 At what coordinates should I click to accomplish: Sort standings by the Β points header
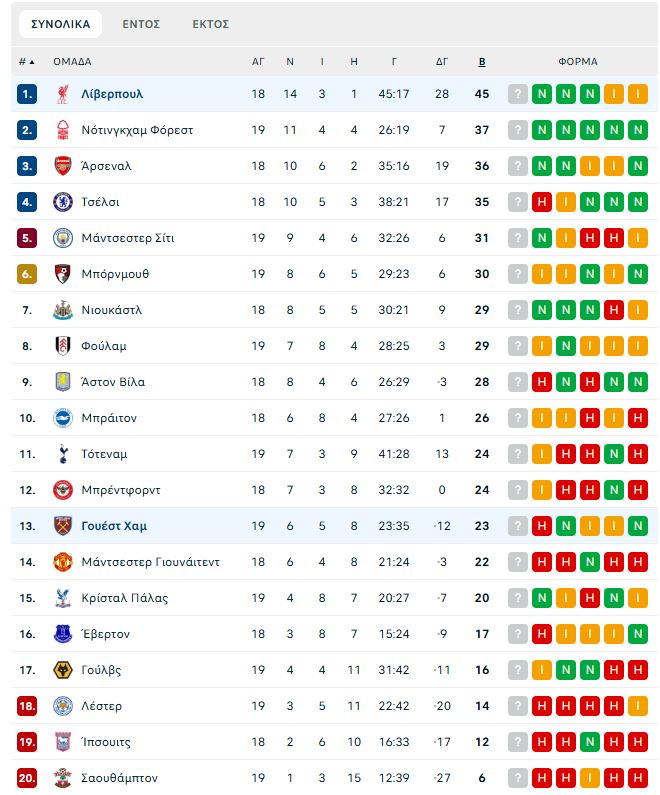482,62
